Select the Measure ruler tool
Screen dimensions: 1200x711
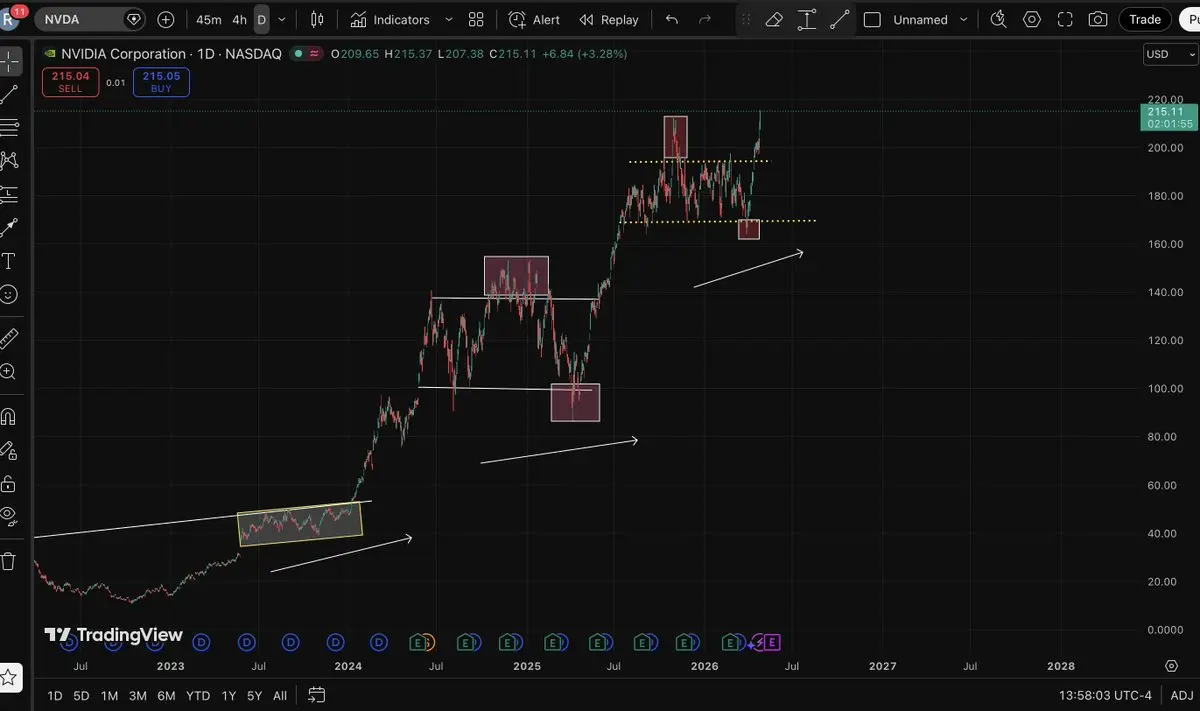click(9, 338)
